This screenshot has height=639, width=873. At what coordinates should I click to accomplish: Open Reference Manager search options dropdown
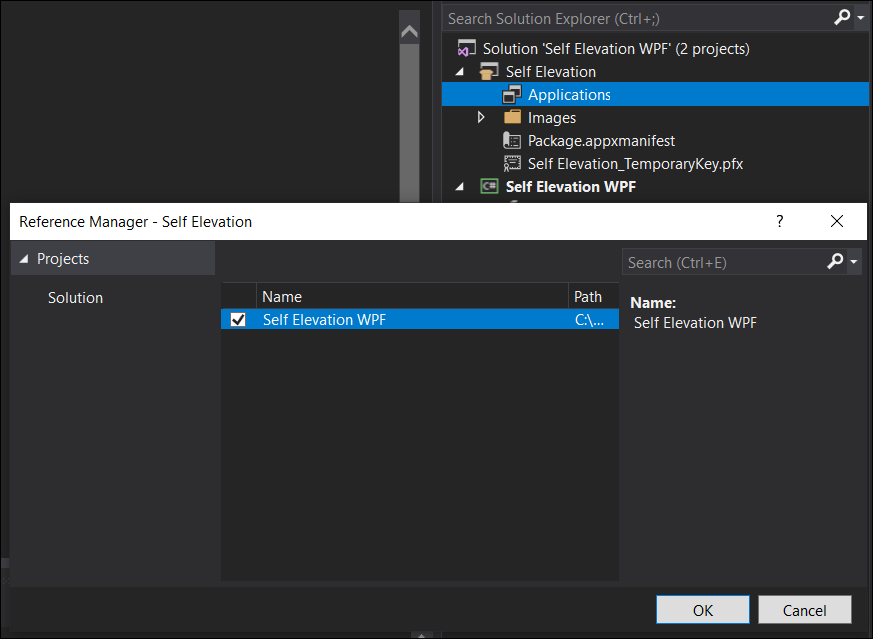pyautogui.click(x=854, y=261)
